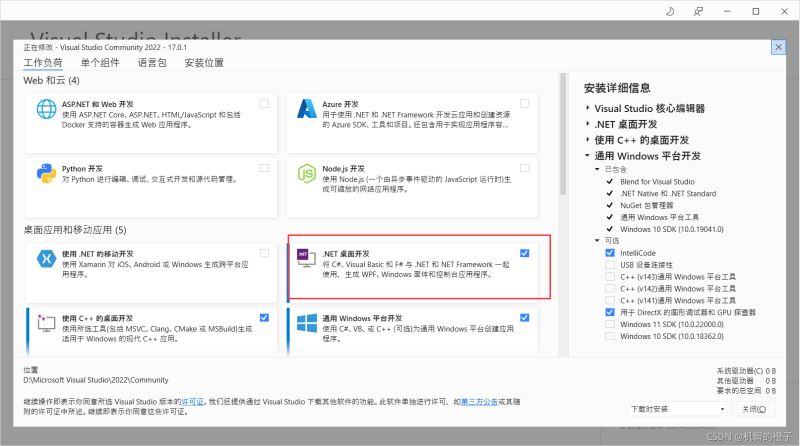
Task: Minimize the Visual Studio Installer window
Action: pos(727,11)
